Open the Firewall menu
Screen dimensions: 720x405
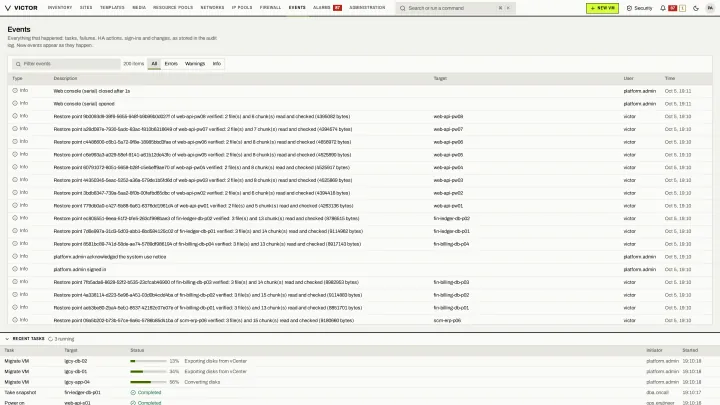270,8
